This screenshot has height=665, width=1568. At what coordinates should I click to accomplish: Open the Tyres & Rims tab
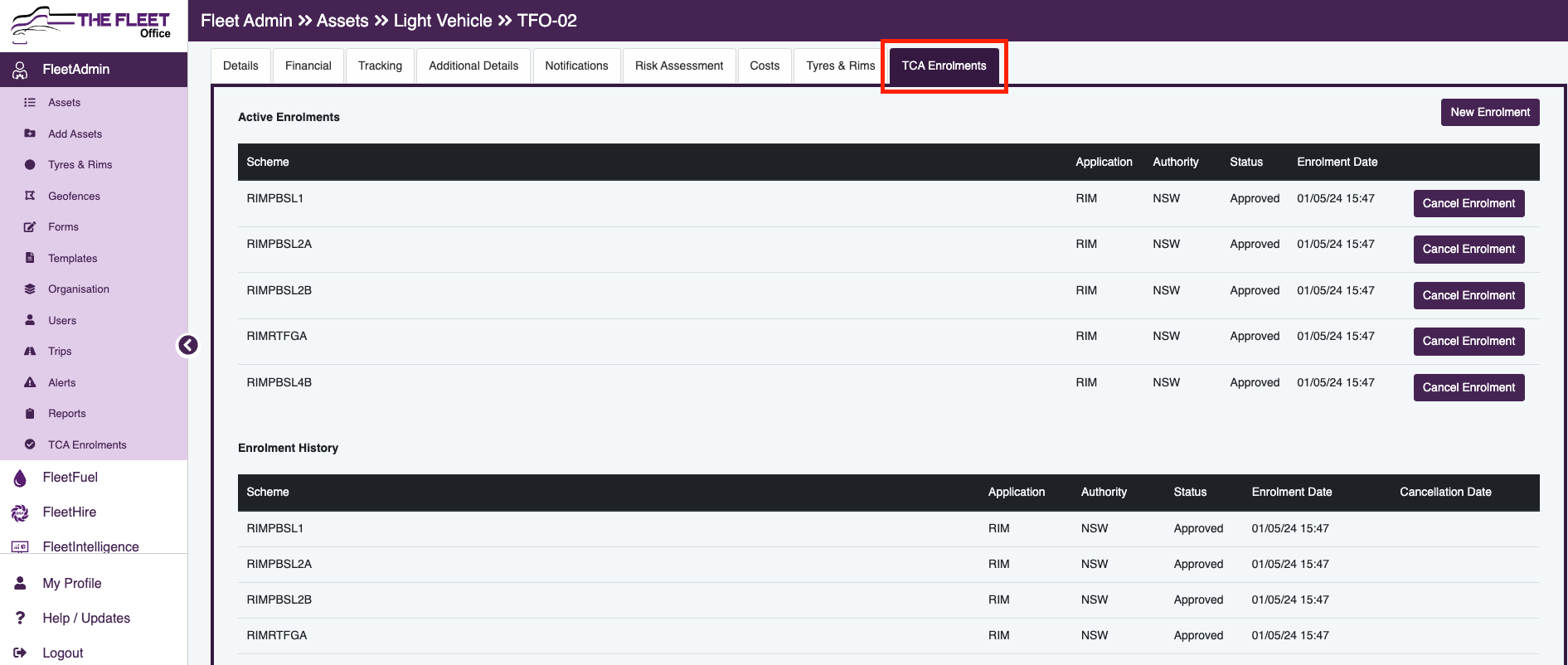(x=841, y=66)
